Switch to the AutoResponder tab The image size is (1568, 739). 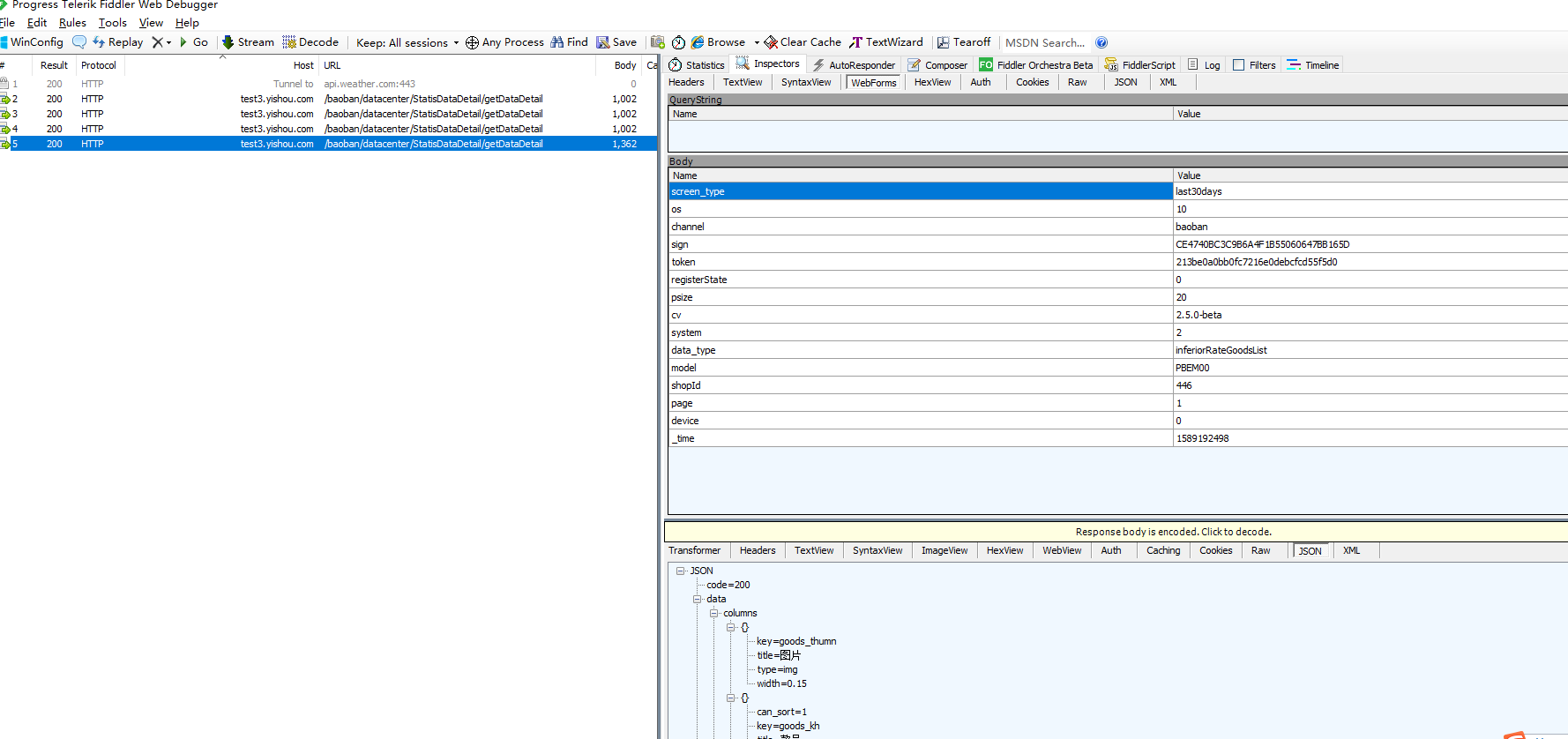tap(854, 65)
